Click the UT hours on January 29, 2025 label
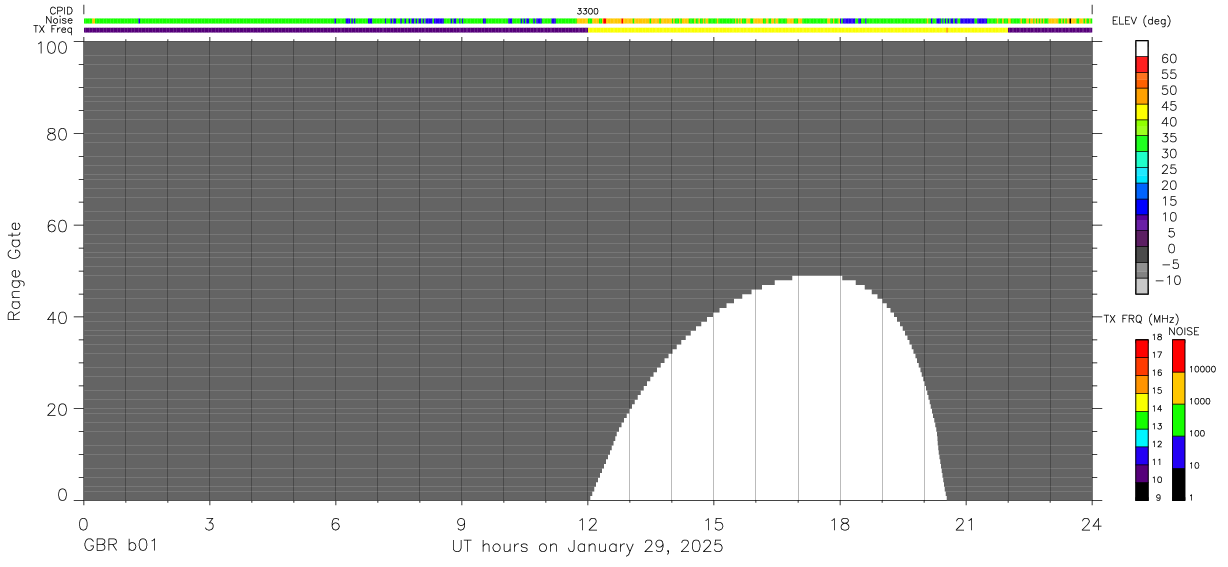 [x=587, y=547]
